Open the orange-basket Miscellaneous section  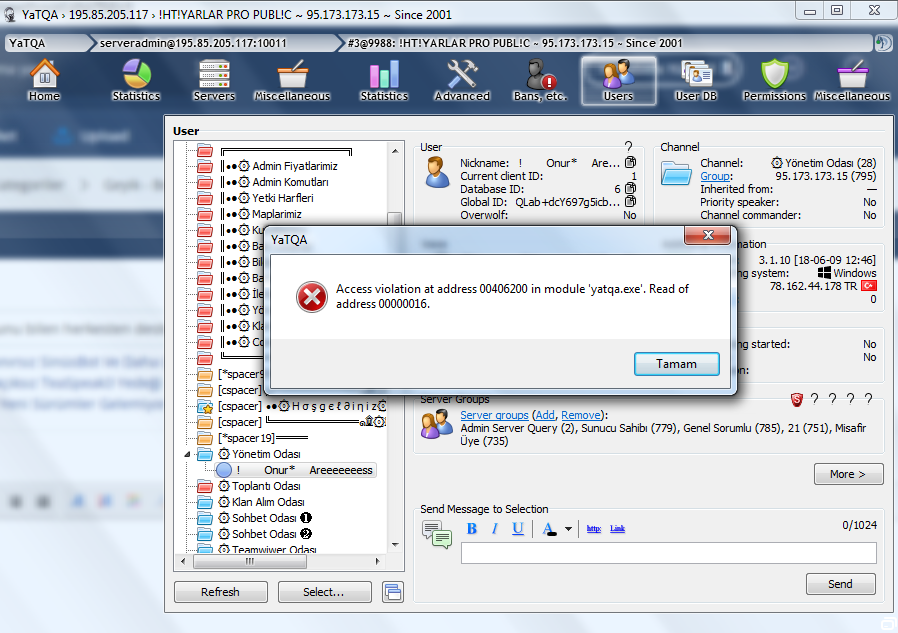click(292, 81)
